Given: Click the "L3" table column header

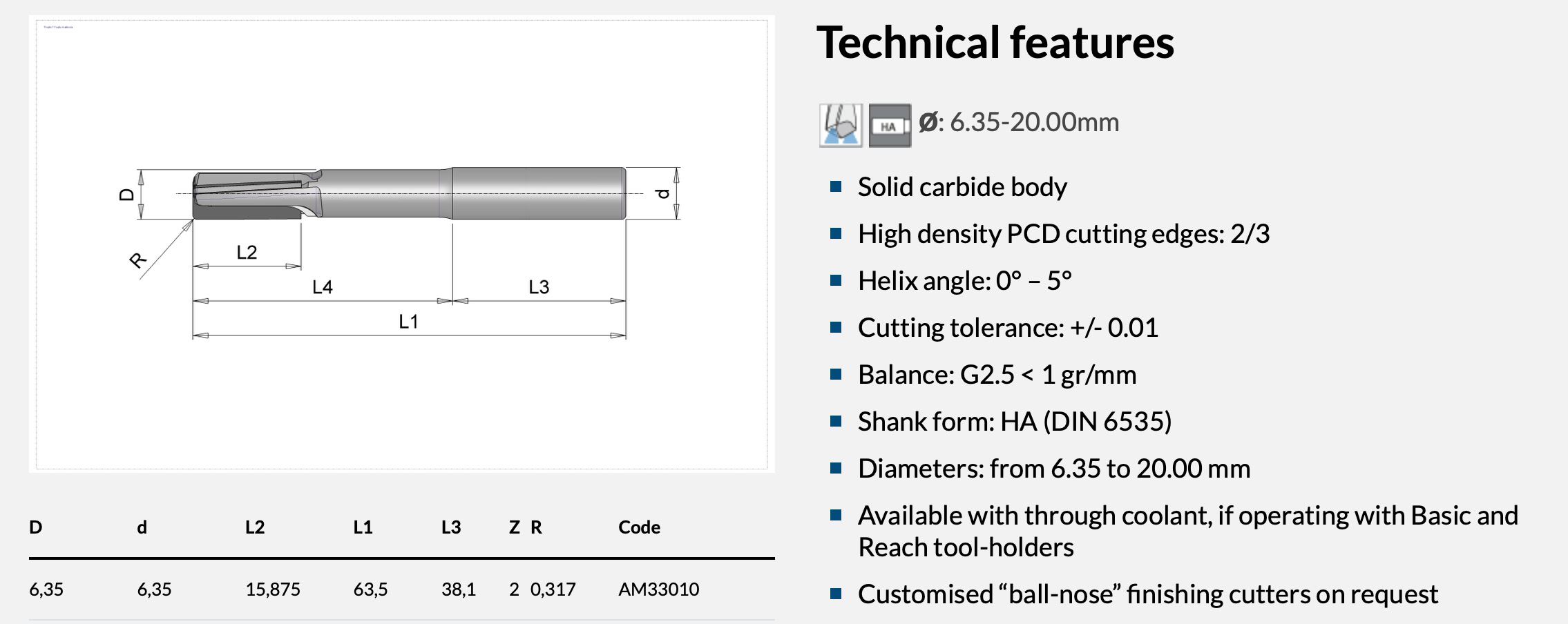Looking at the screenshot, I should coord(451,527).
